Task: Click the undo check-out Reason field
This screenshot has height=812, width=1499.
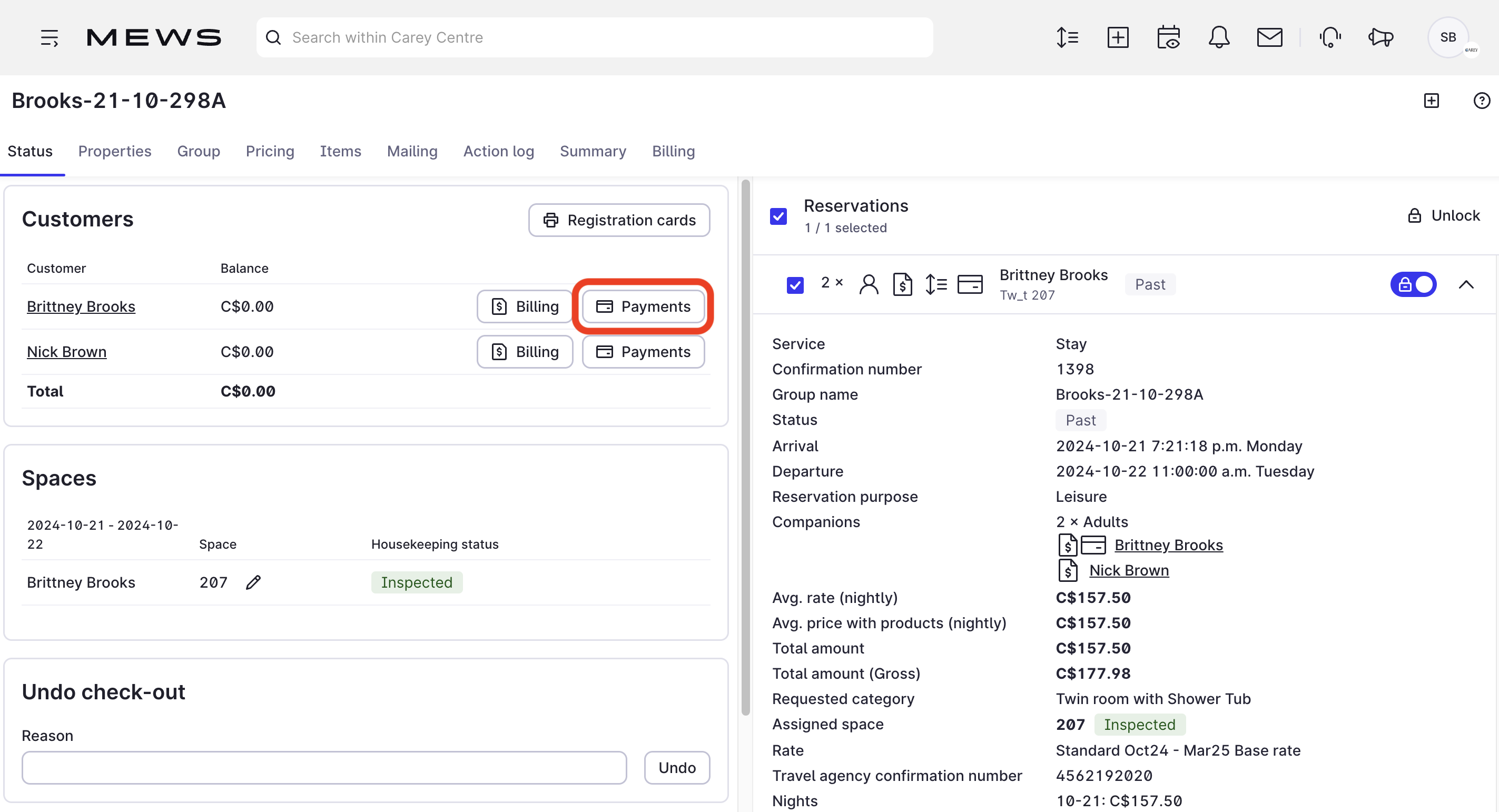Action: click(324, 768)
